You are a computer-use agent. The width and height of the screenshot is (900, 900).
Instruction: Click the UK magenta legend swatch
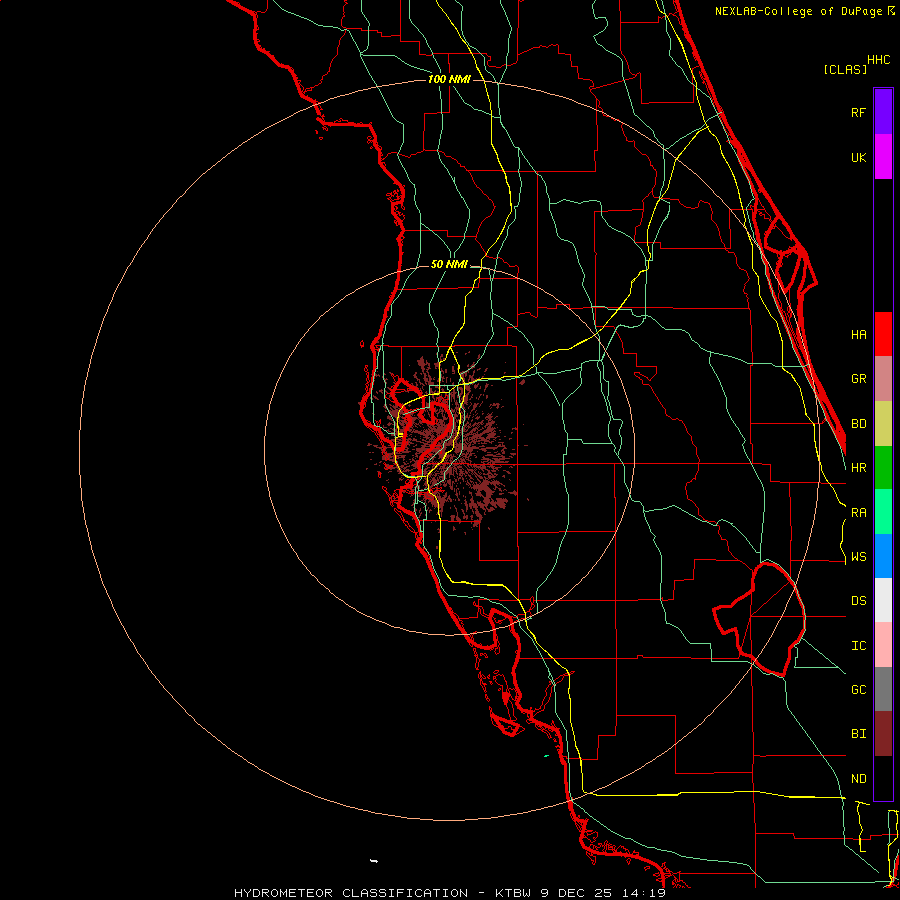point(883,157)
